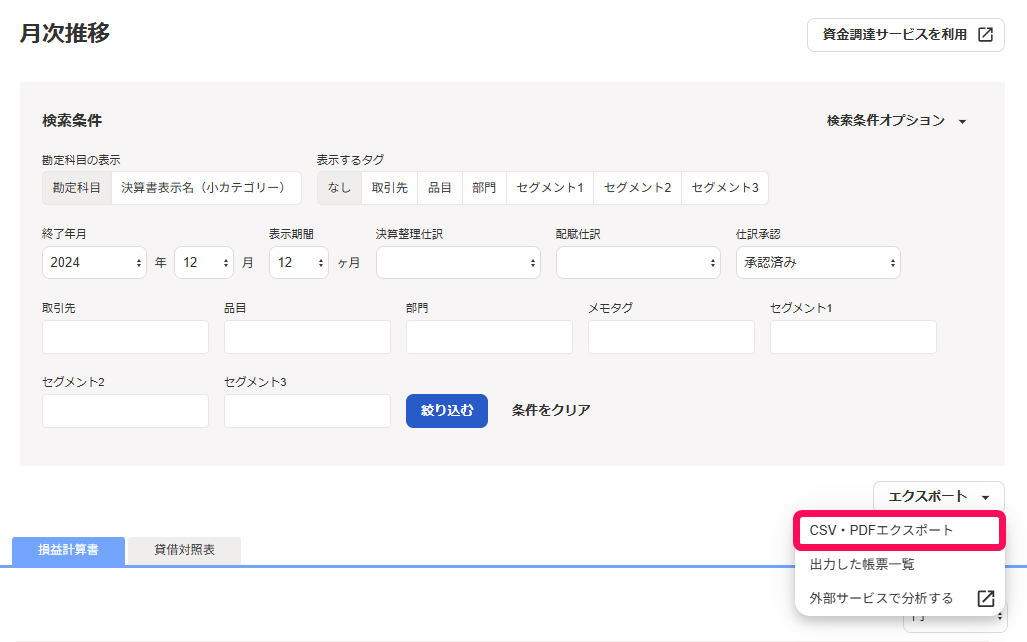This screenshot has height=642, width=1027.
Task: Switch to the 損益計算書 tab
Action: click(x=68, y=550)
